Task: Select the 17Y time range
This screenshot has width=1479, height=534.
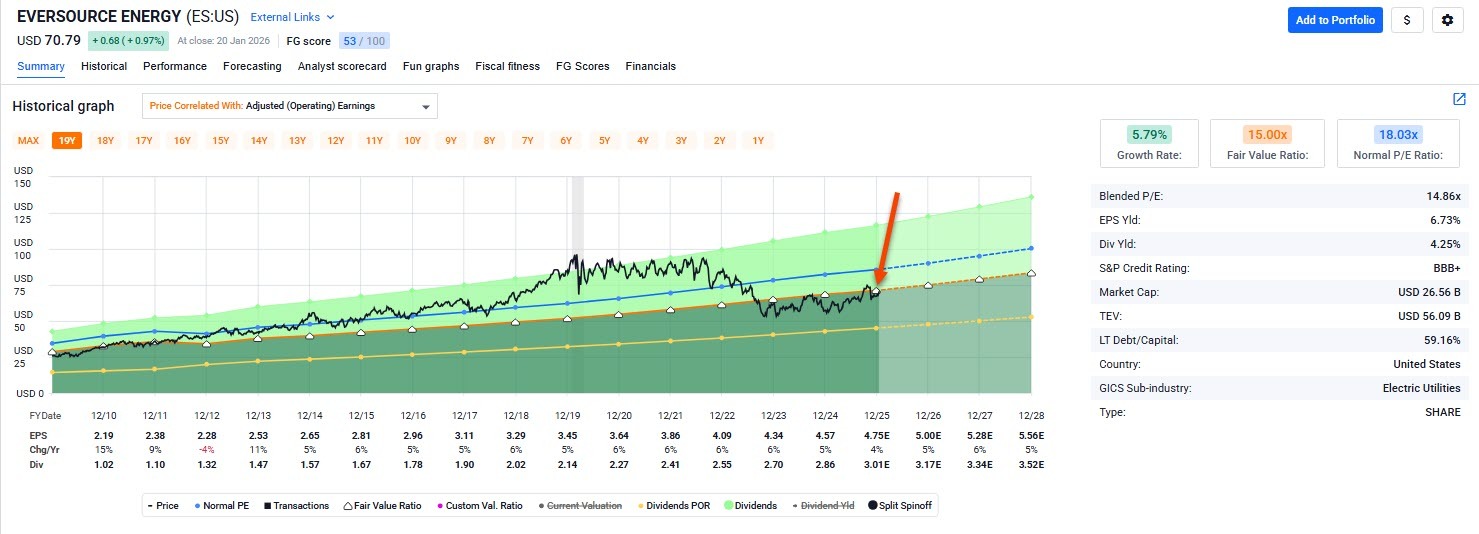Action: pos(144,140)
